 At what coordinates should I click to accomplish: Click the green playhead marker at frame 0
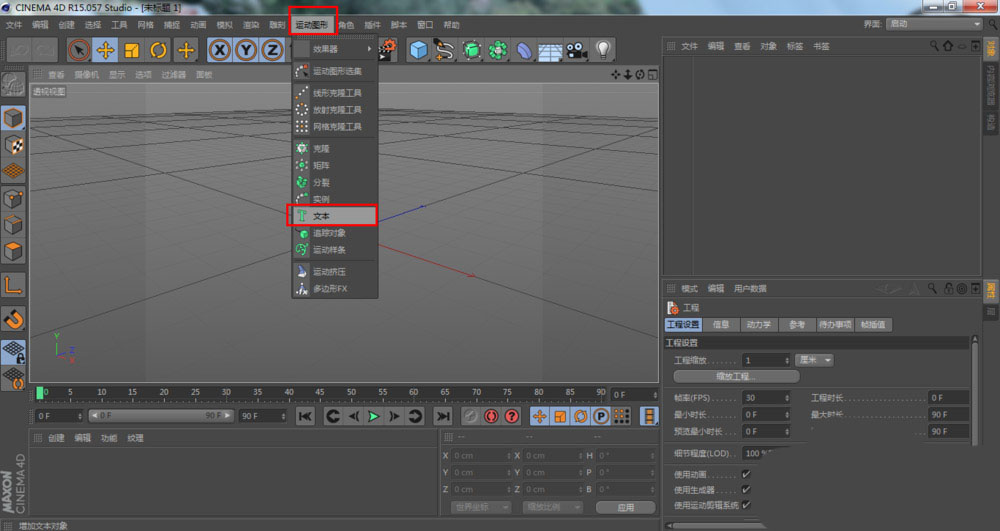[40, 393]
